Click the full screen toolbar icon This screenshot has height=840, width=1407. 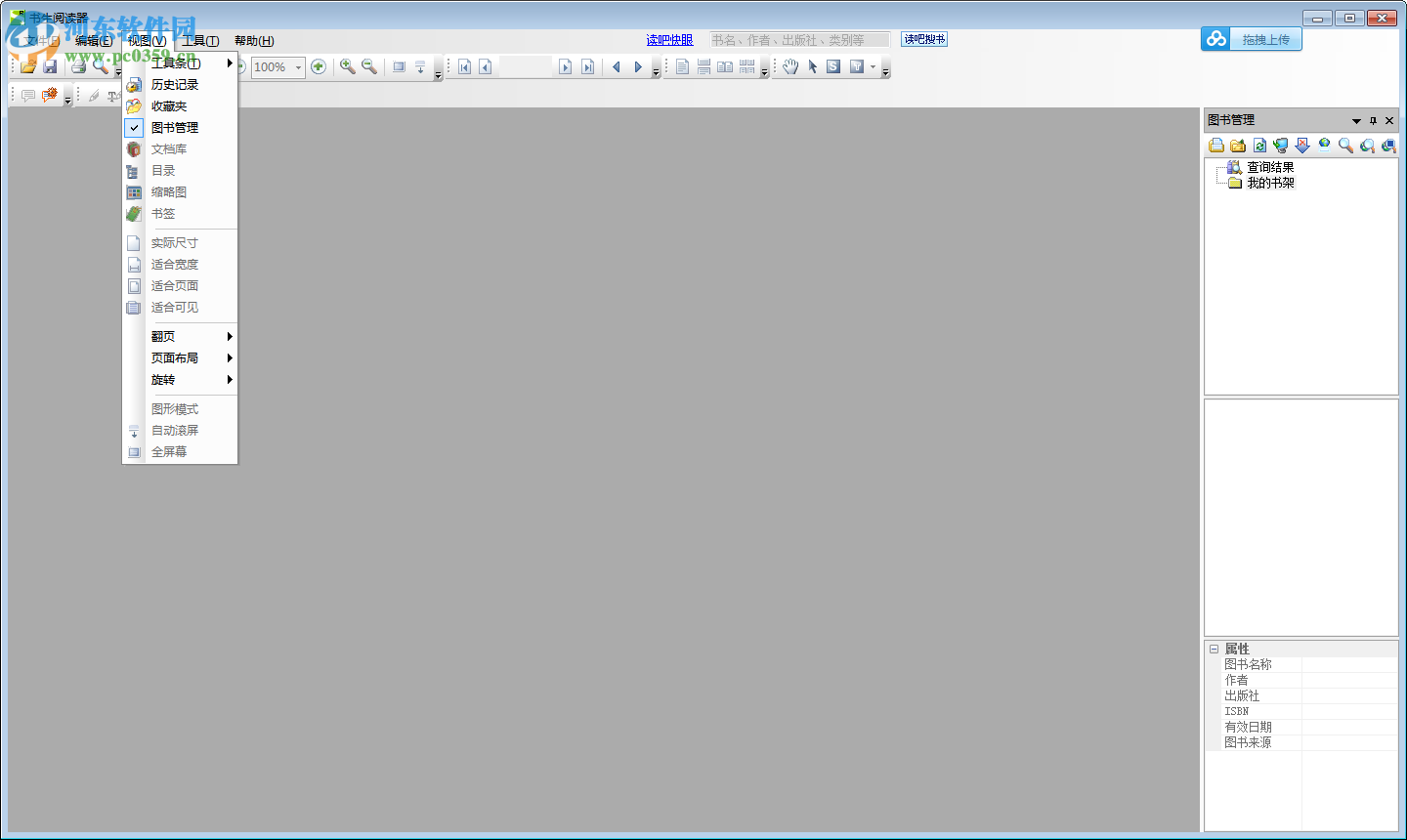pyautogui.click(x=399, y=66)
